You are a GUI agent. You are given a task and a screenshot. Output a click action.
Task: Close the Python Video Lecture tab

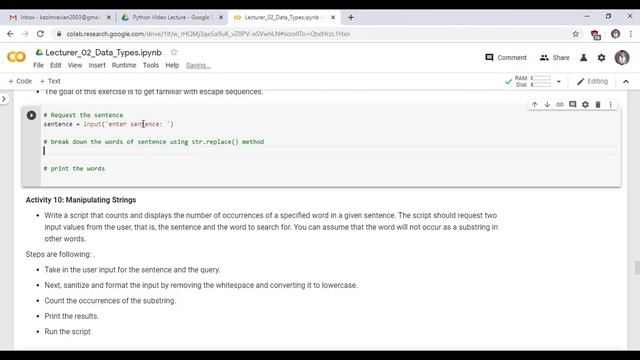coord(221,18)
